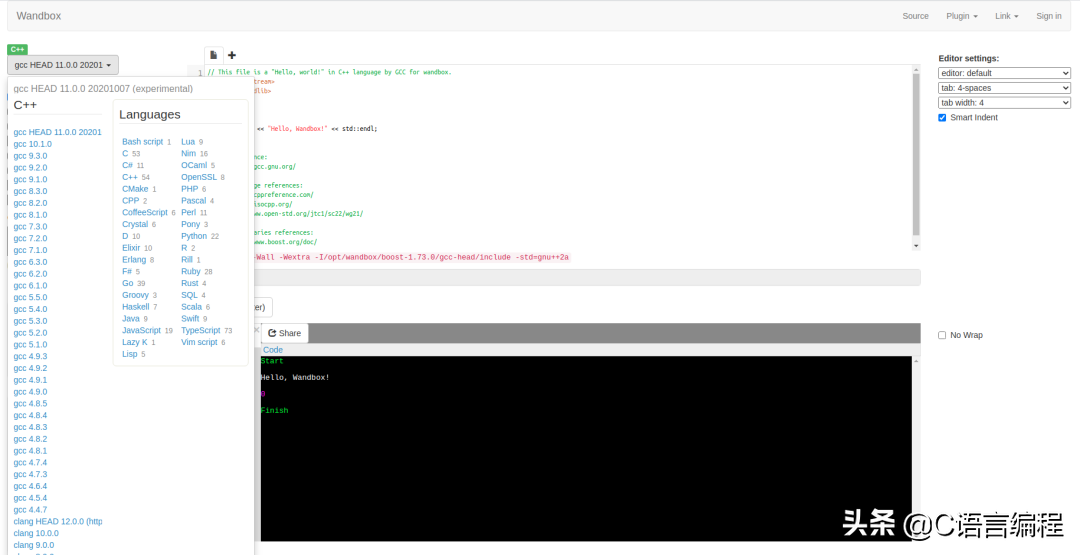Screen dimensions: 1080x555
Task: Click the C++ green badge label
Action: (x=17, y=50)
